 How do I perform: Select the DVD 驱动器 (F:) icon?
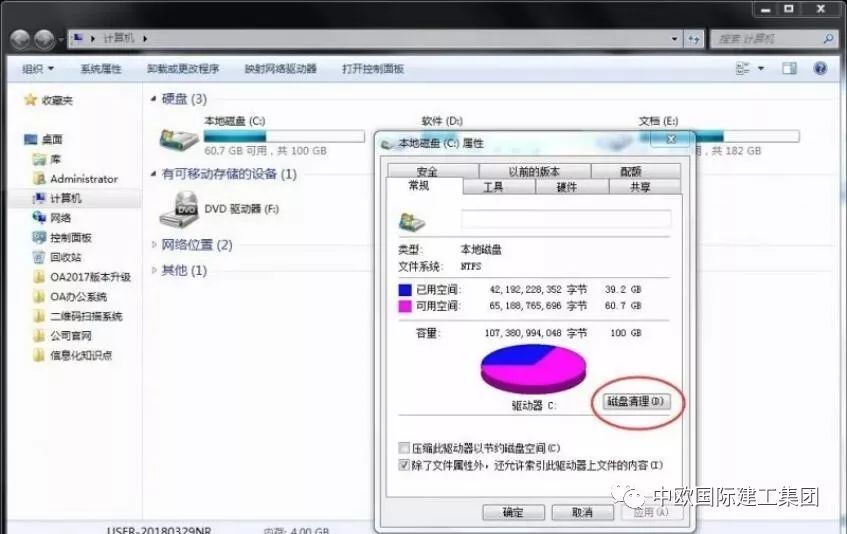tap(180, 209)
